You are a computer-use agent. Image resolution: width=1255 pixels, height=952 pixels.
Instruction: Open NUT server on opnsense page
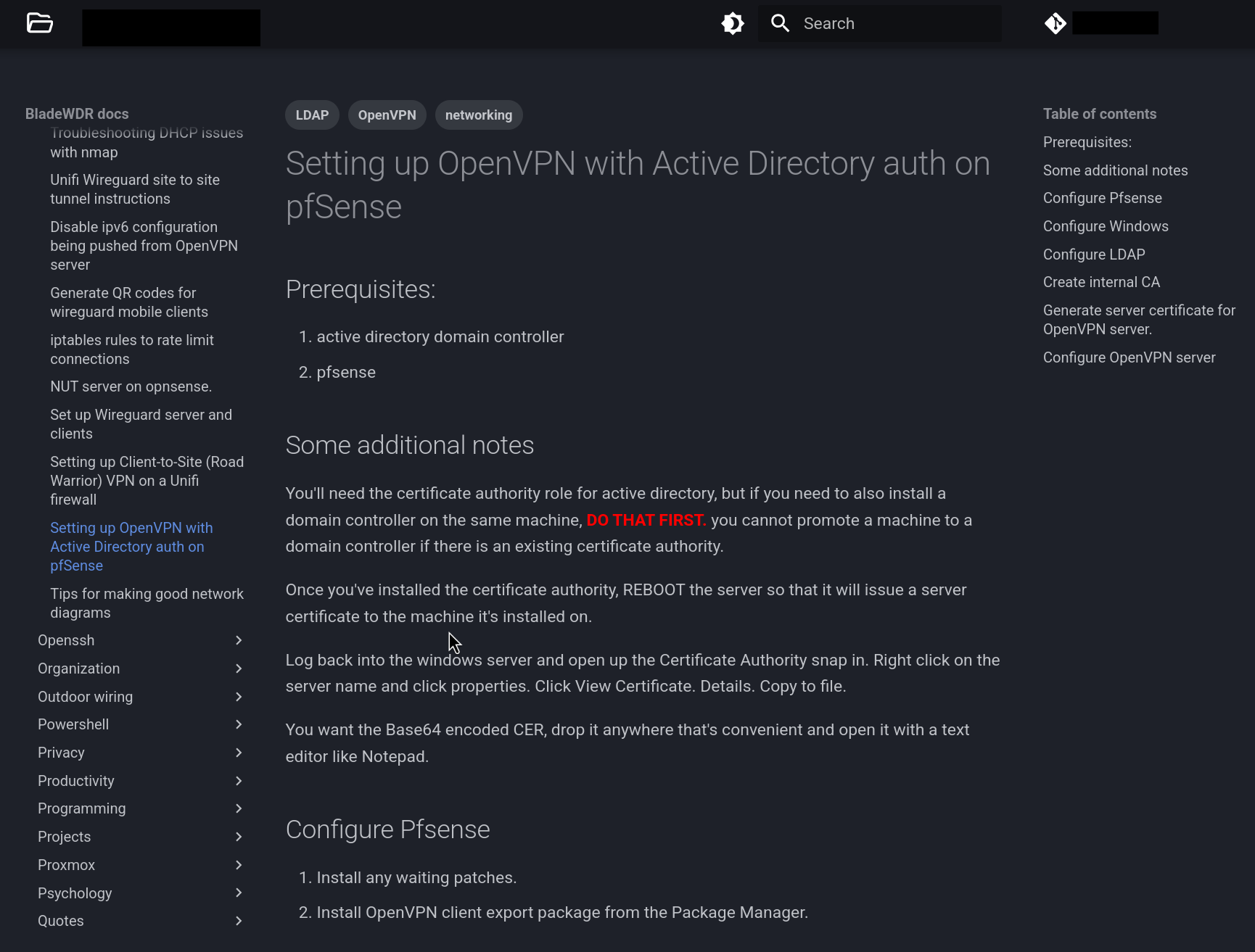131,386
